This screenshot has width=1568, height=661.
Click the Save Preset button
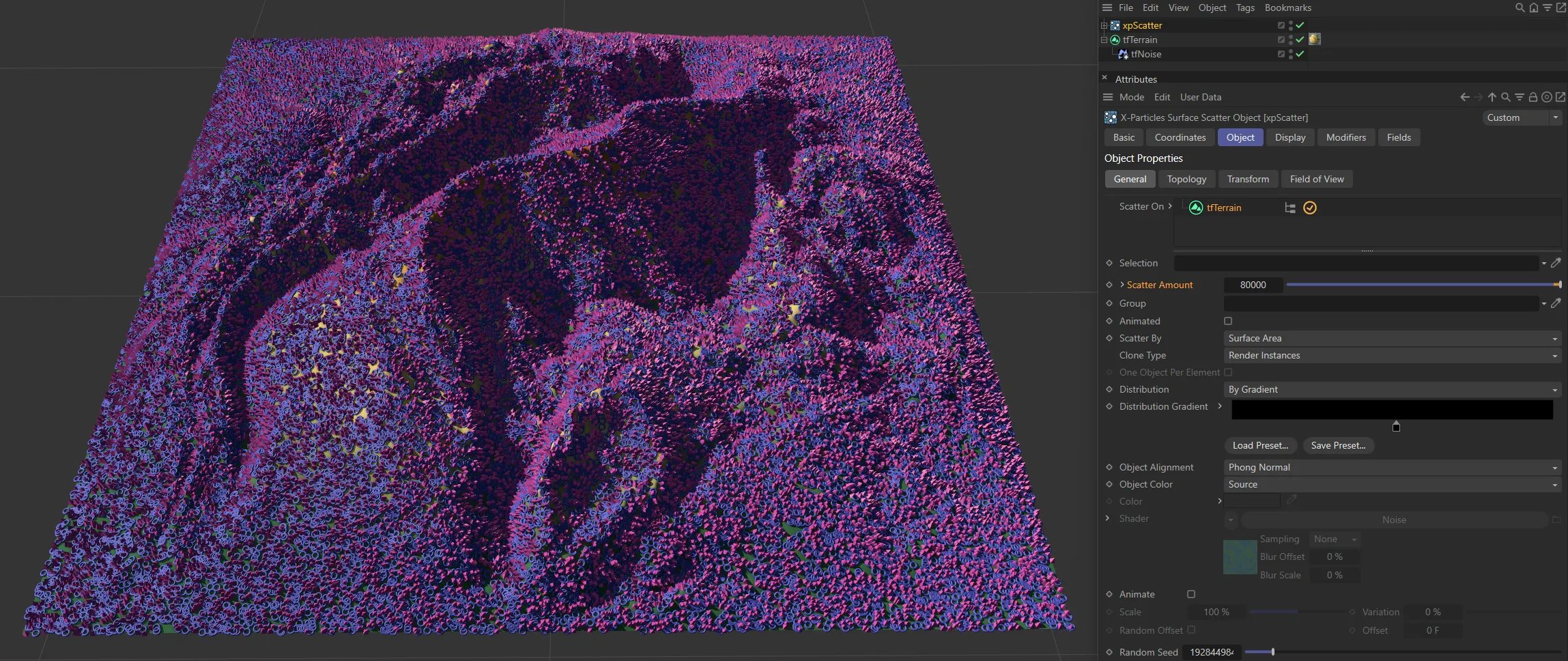(1337, 445)
